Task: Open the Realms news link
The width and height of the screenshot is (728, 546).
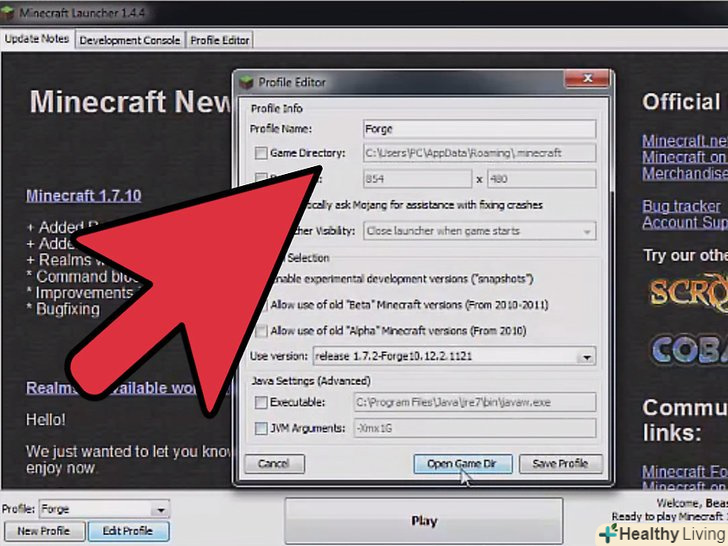Action: [128, 388]
